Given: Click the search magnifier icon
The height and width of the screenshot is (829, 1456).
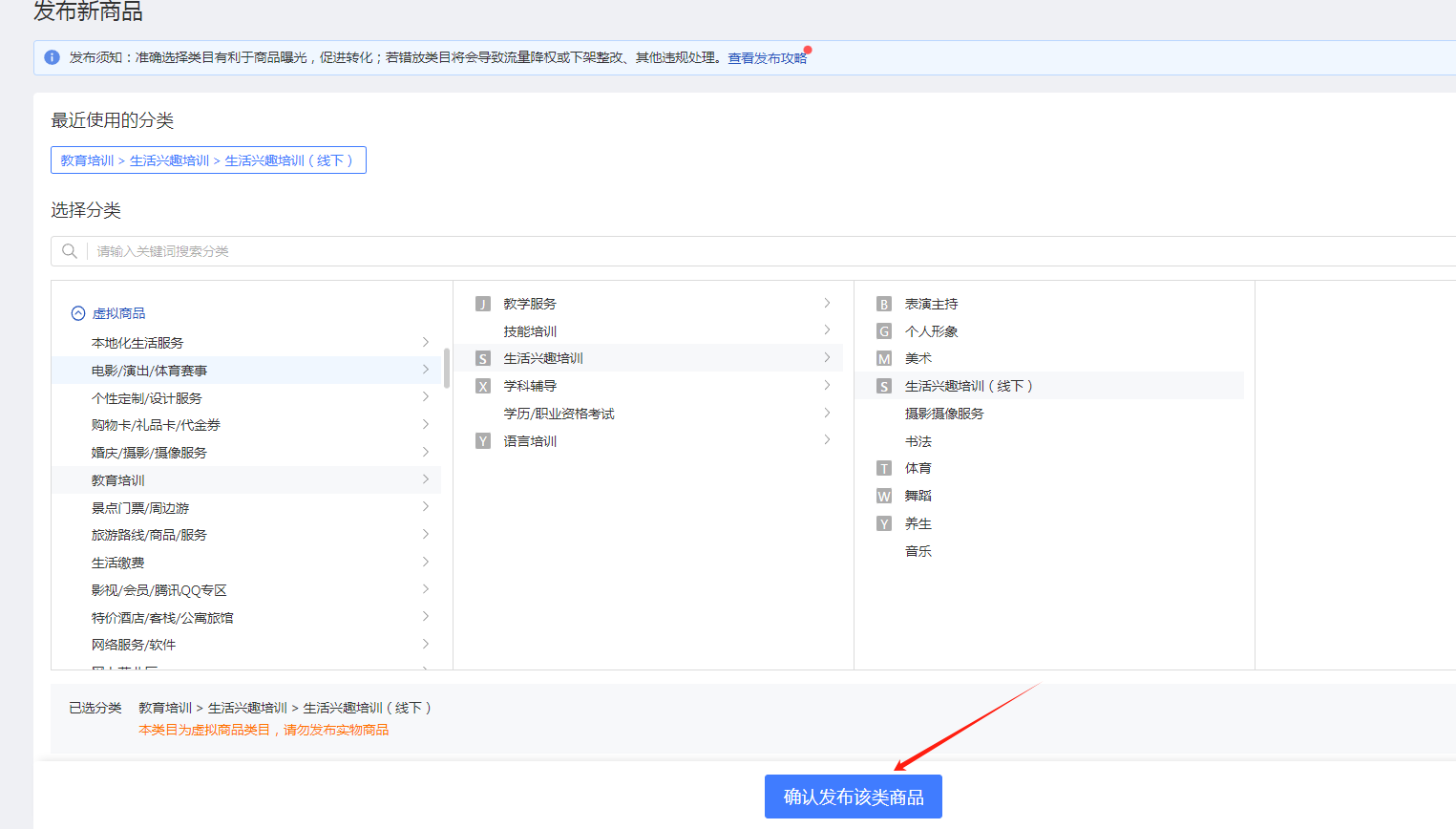Looking at the screenshot, I should [70, 251].
